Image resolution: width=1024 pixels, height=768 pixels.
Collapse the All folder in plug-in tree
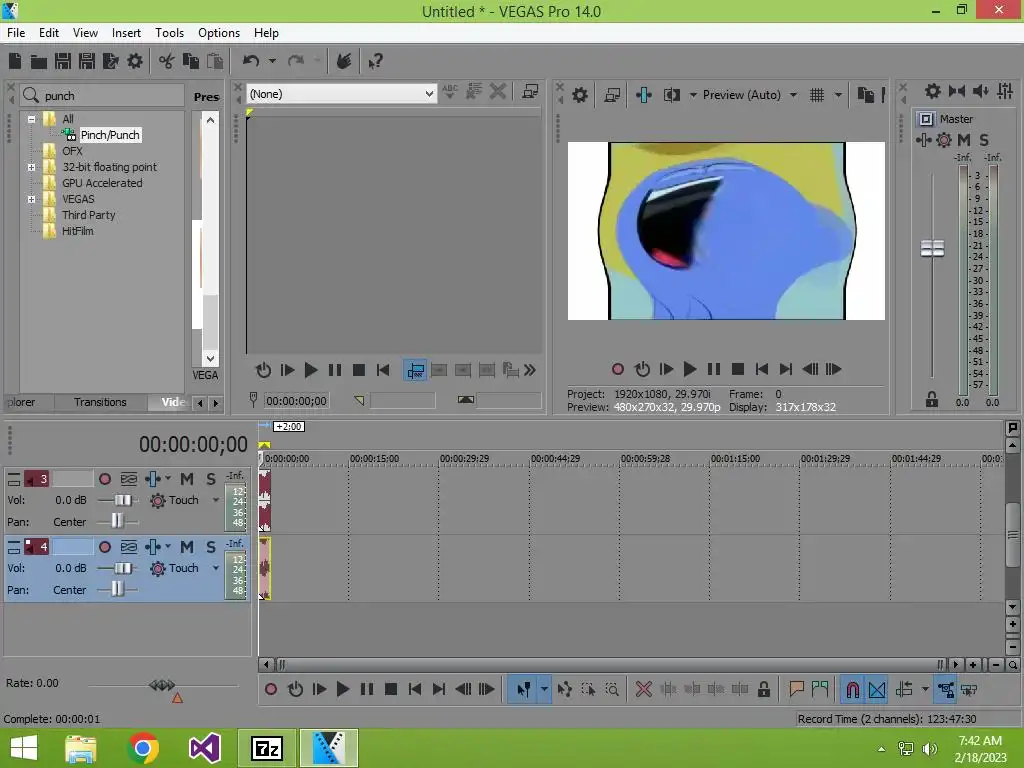pos(31,119)
